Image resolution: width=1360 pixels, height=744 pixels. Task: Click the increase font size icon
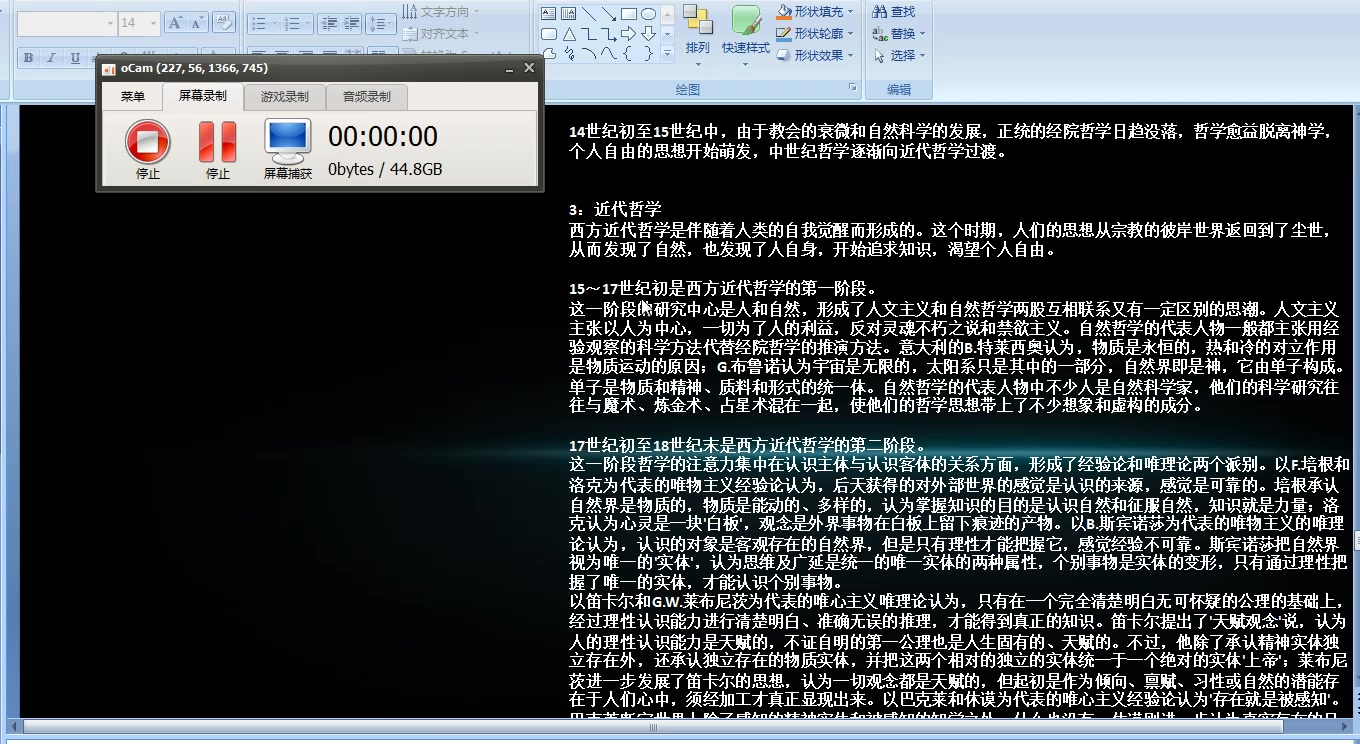[x=175, y=22]
